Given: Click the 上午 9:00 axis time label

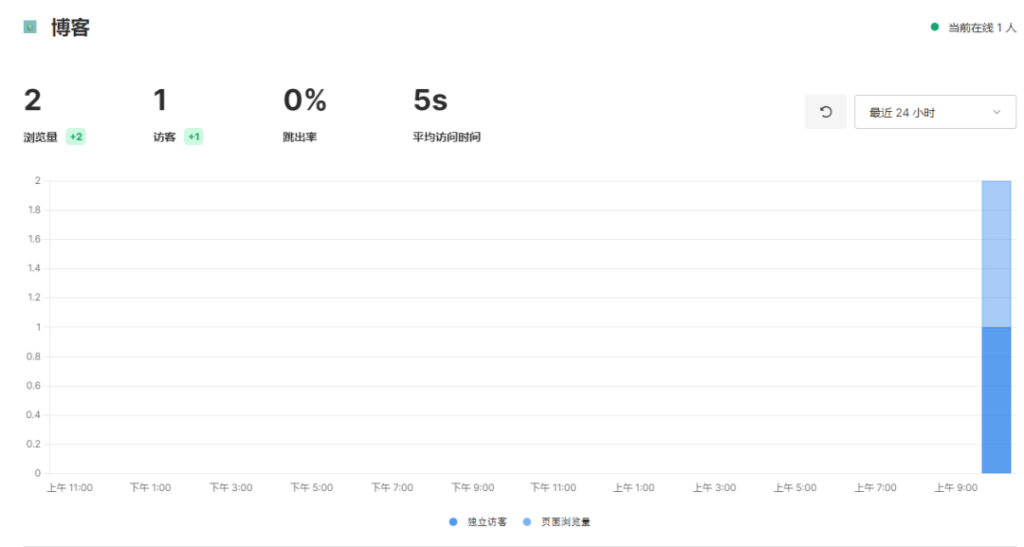Looking at the screenshot, I should (956, 488).
